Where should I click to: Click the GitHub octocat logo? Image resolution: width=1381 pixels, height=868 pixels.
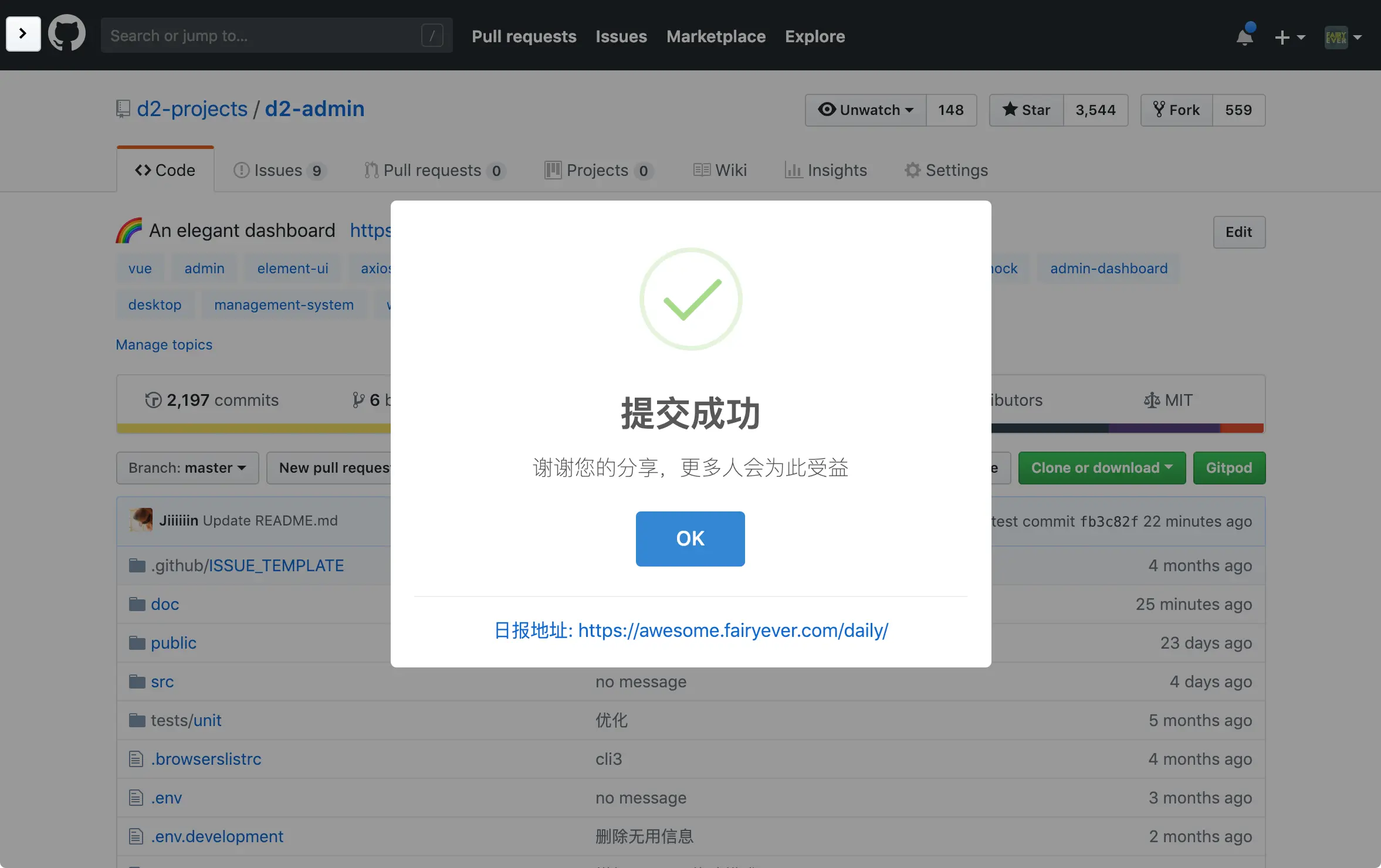click(x=66, y=33)
